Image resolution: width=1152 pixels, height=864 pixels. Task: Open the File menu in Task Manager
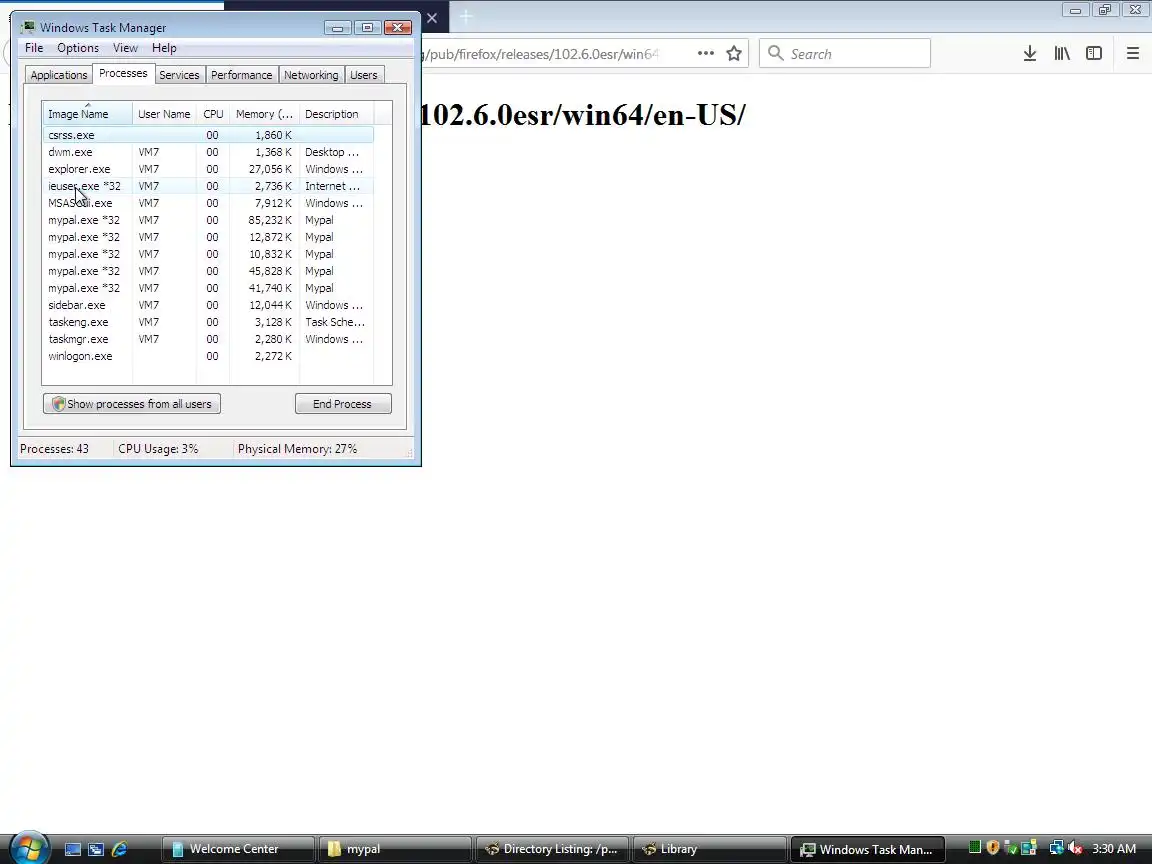34,48
